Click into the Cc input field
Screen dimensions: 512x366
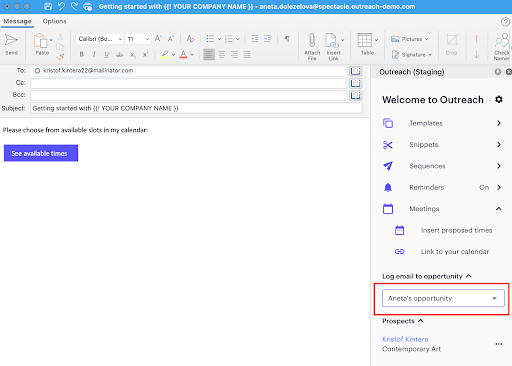point(188,83)
